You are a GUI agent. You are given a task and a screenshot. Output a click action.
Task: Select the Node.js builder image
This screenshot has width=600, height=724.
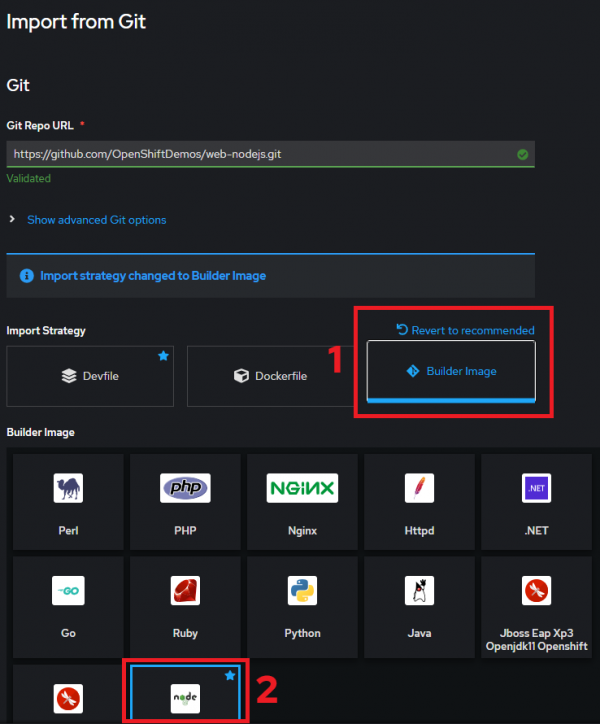tap(185, 692)
